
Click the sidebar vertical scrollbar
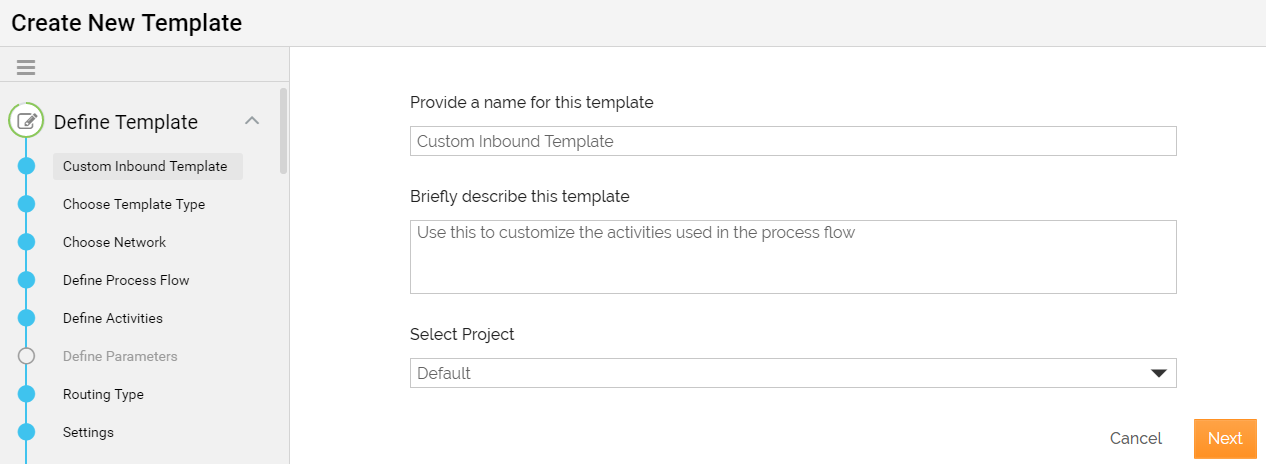coord(284,131)
